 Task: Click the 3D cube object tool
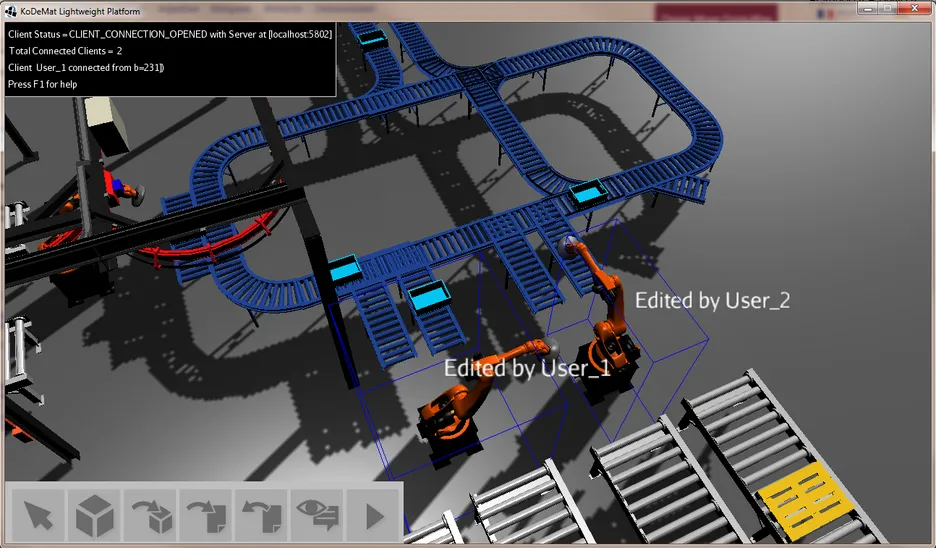95,516
